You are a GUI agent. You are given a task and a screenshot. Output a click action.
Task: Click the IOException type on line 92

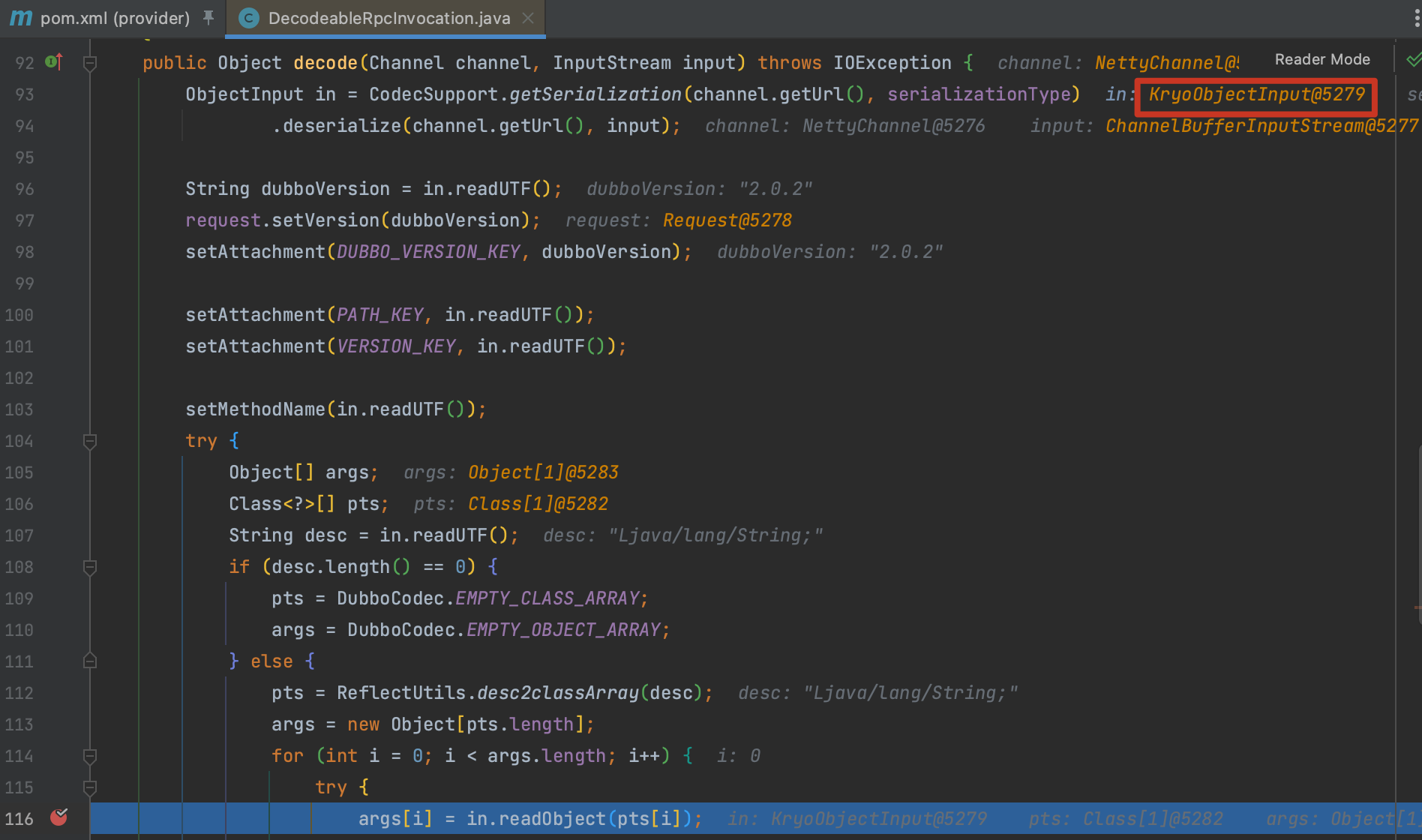coord(892,63)
